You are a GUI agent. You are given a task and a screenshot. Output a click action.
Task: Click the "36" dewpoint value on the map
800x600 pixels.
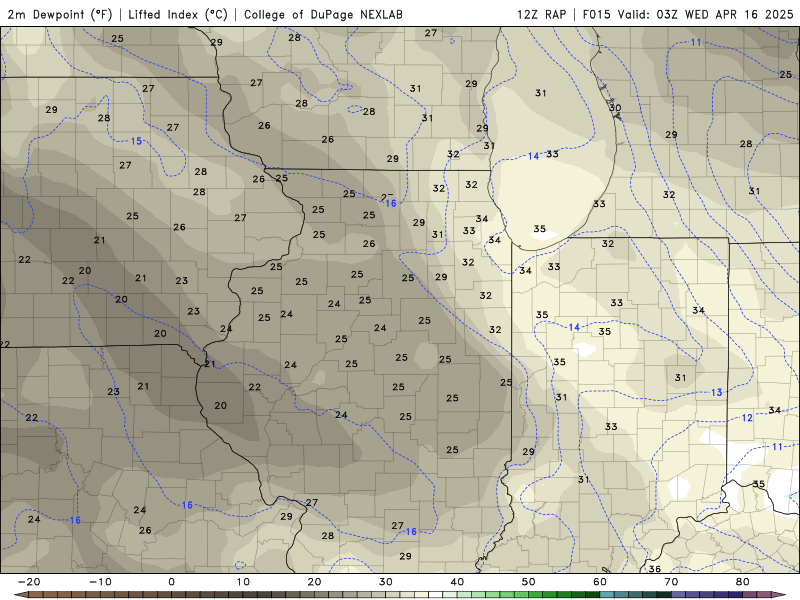click(x=655, y=569)
